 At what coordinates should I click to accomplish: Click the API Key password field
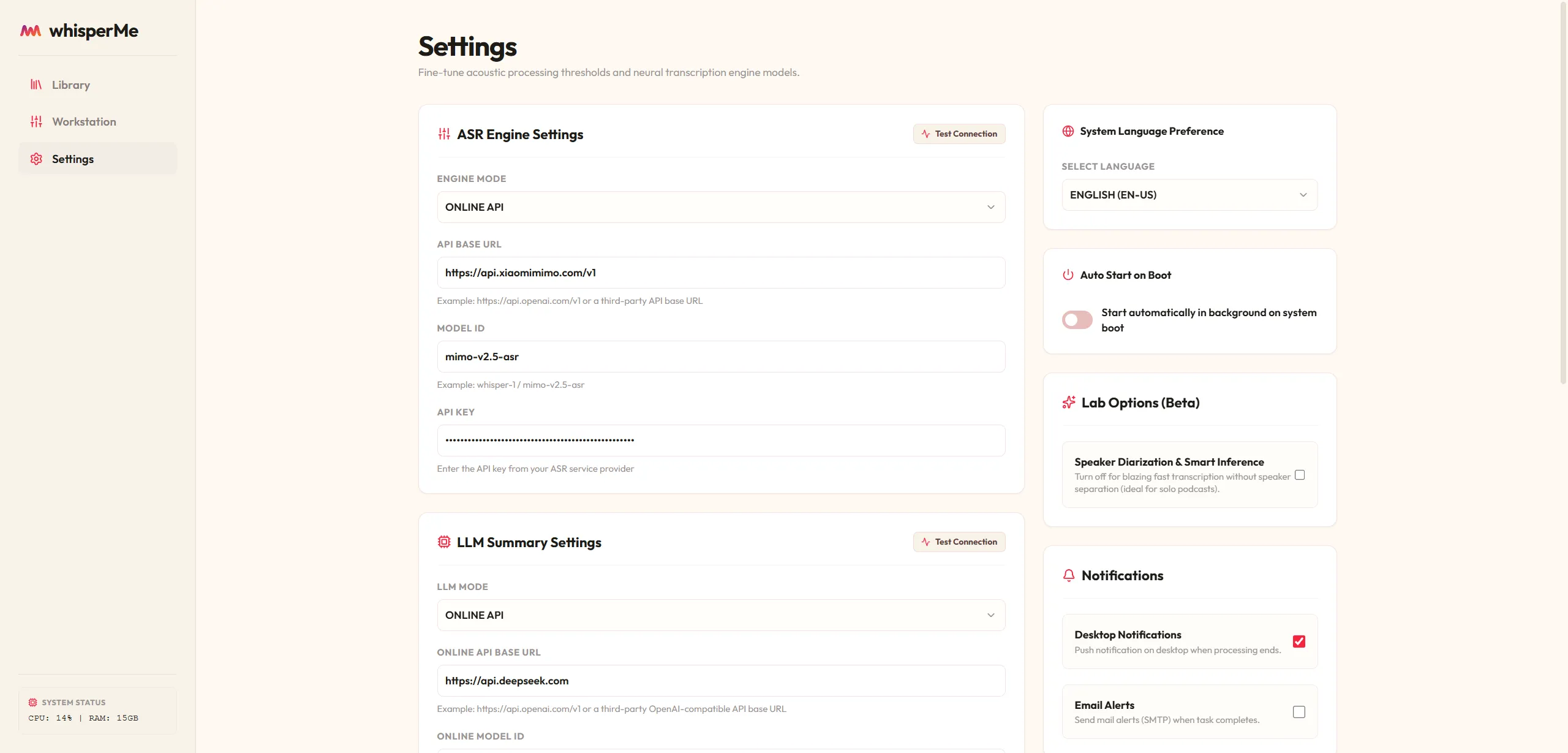(x=721, y=441)
